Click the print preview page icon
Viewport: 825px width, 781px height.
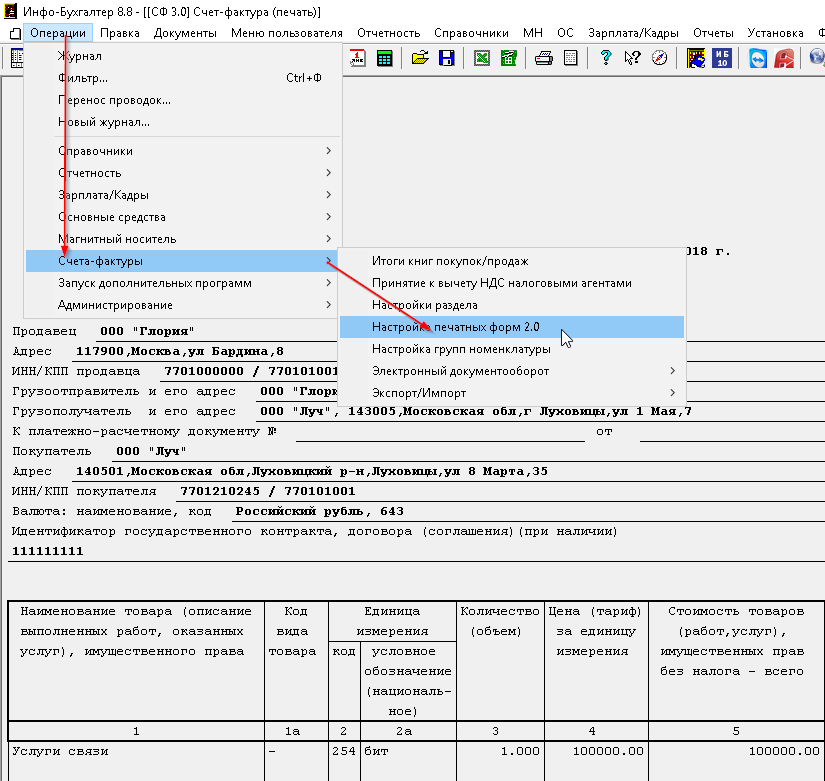coord(570,58)
